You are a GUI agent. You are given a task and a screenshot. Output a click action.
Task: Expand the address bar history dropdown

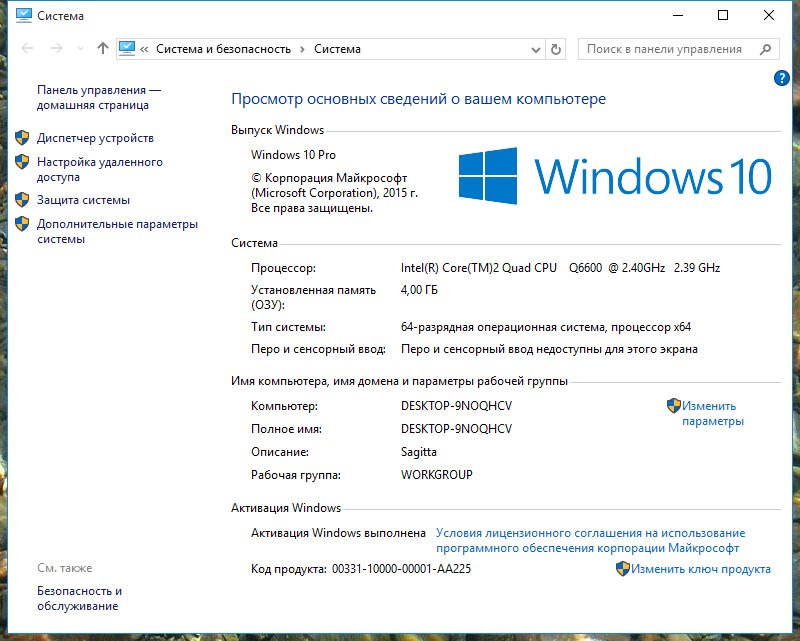point(536,50)
